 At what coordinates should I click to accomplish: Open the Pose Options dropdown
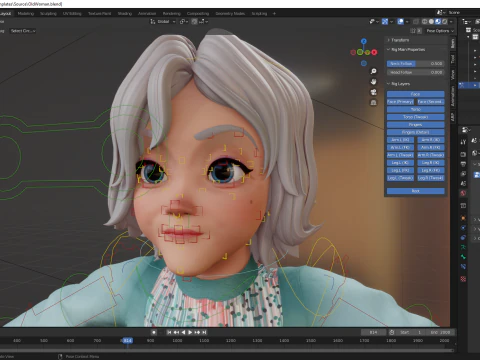(x=440, y=31)
